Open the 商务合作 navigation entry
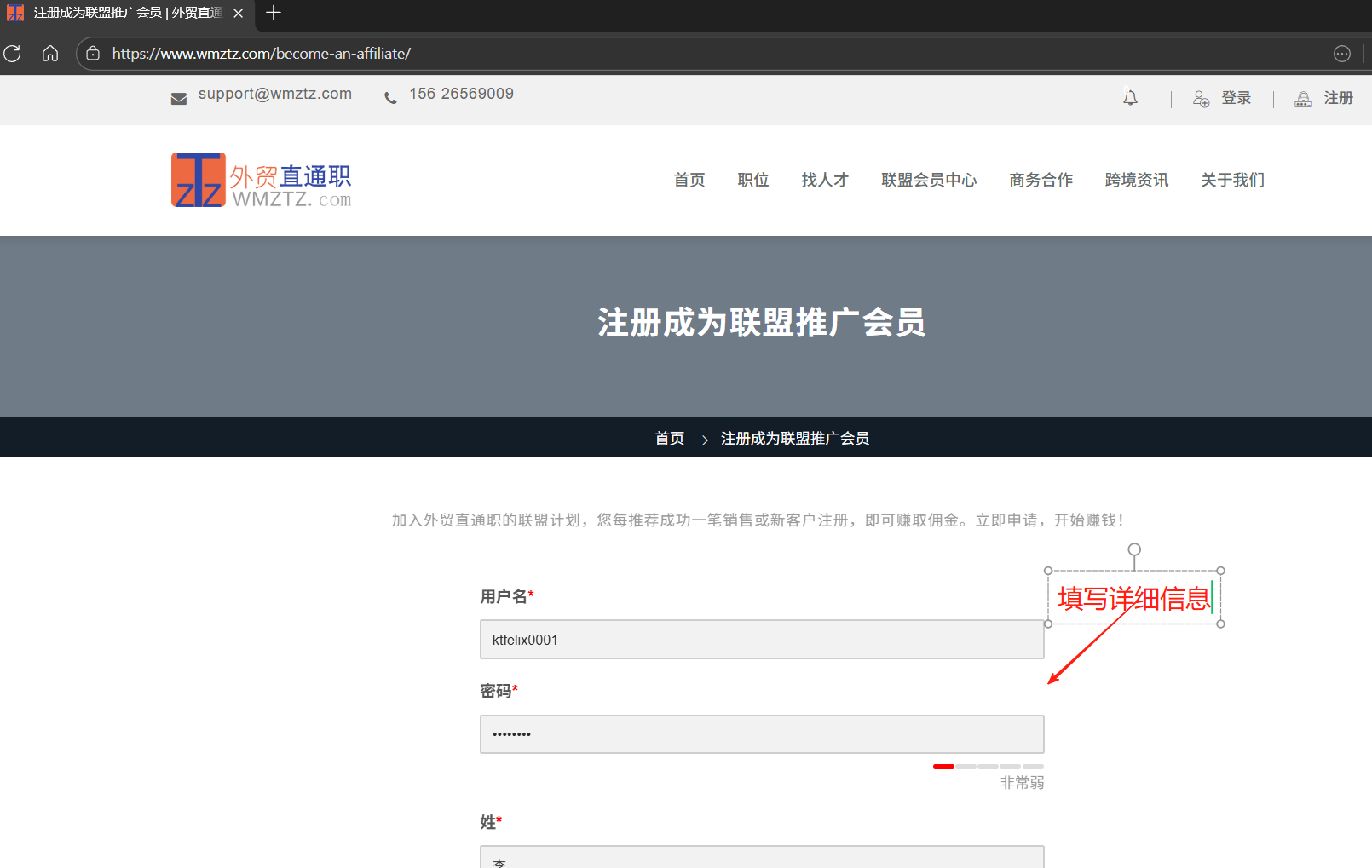The height and width of the screenshot is (868, 1372). coord(1041,180)
